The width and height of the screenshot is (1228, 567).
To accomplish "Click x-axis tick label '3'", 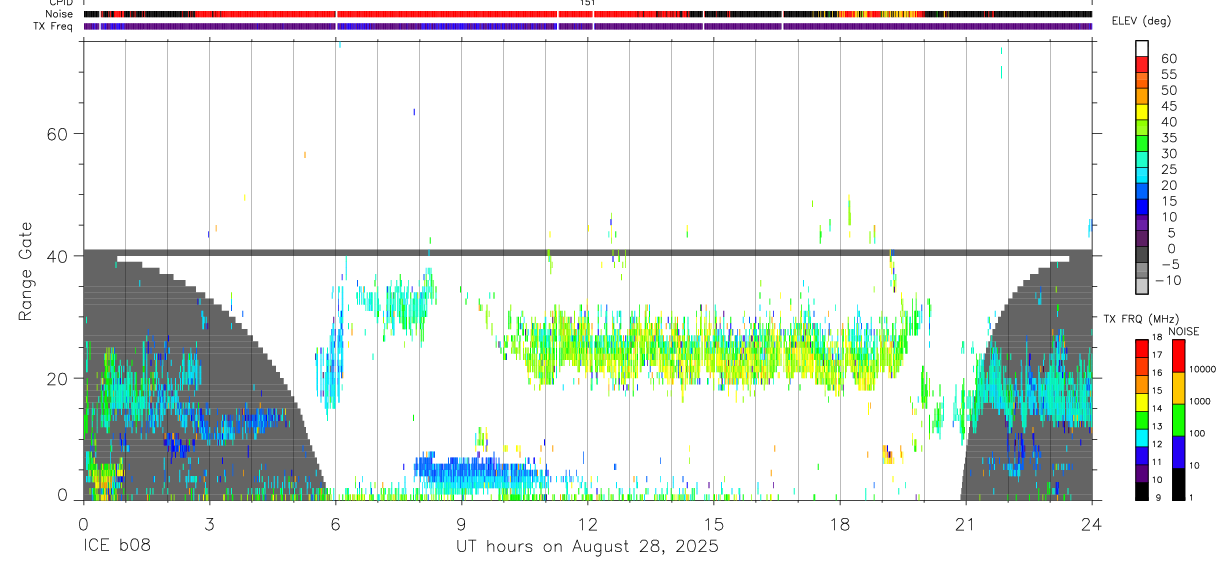I will (x=209, y=522).
